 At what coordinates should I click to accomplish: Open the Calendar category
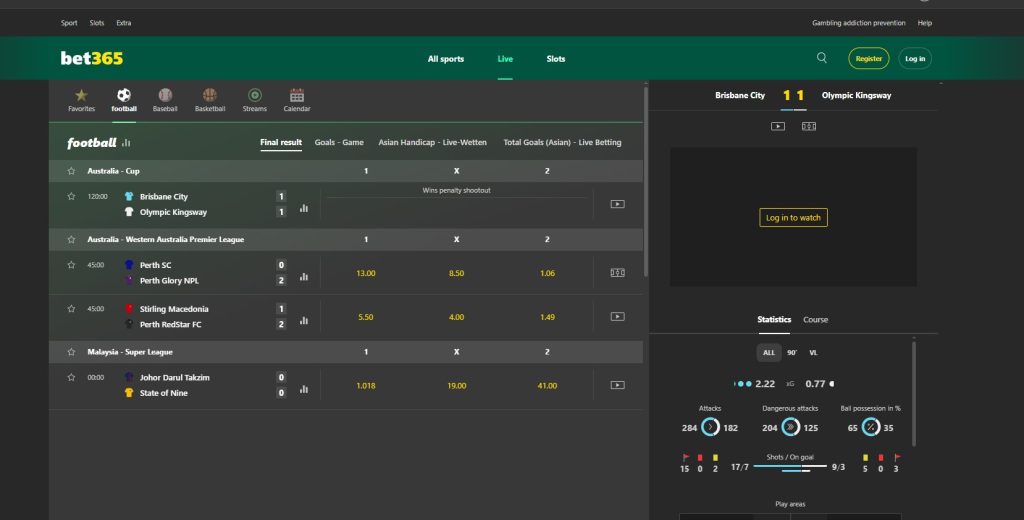pos(296,100)
